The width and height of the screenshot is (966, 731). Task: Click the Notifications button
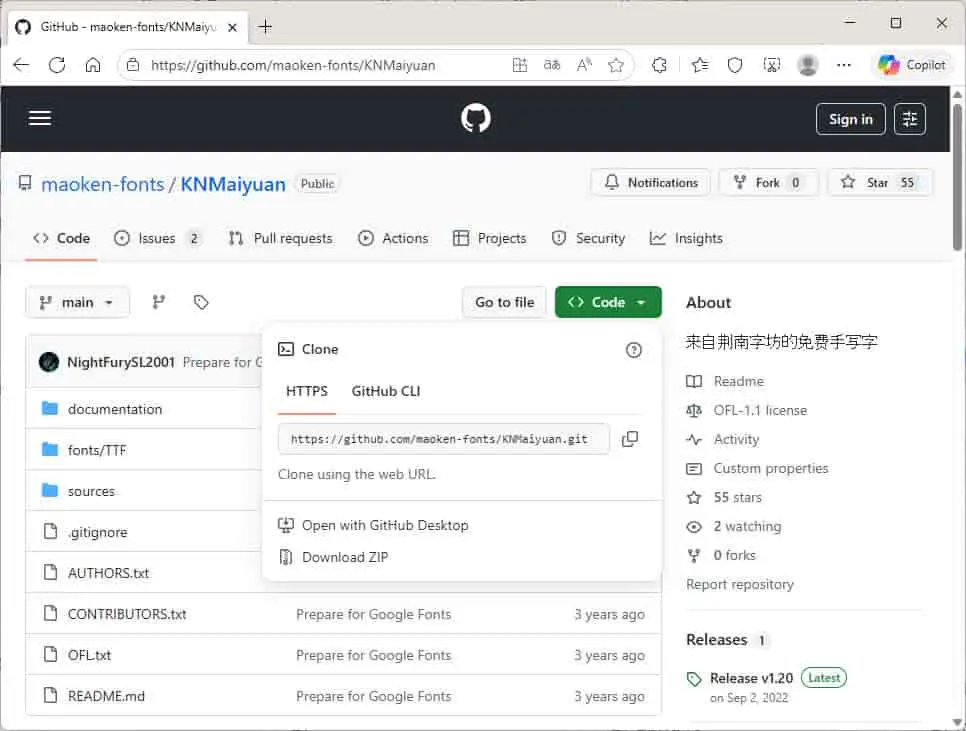[651, 183]
